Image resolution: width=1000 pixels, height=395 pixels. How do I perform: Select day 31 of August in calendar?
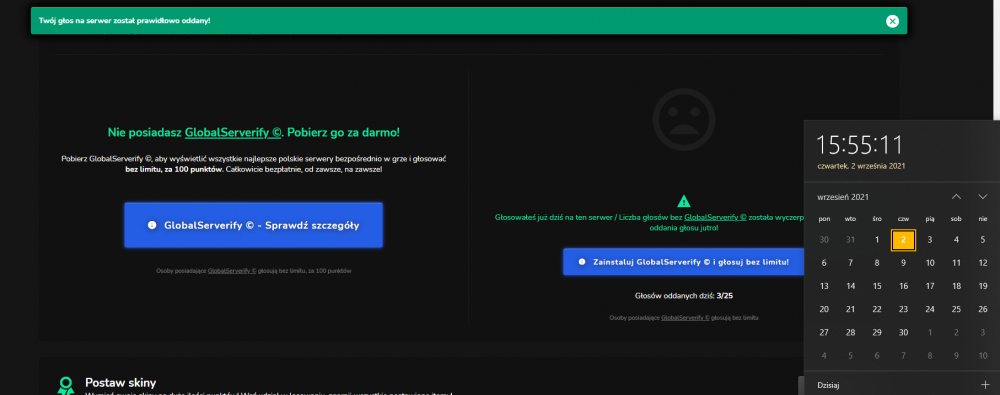coord(850,240)
